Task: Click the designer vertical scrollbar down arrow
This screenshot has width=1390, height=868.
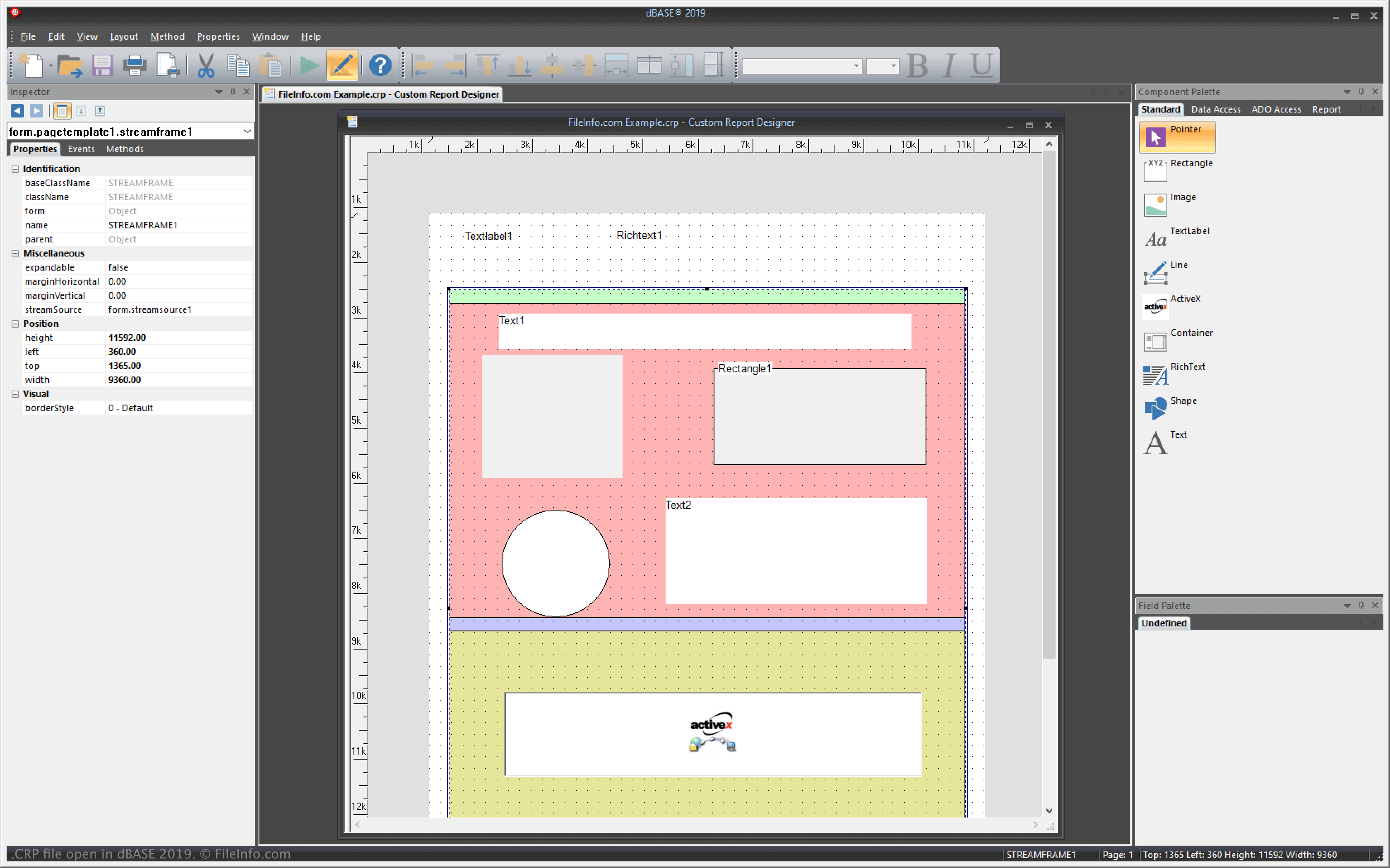Action: (1049, 810)
